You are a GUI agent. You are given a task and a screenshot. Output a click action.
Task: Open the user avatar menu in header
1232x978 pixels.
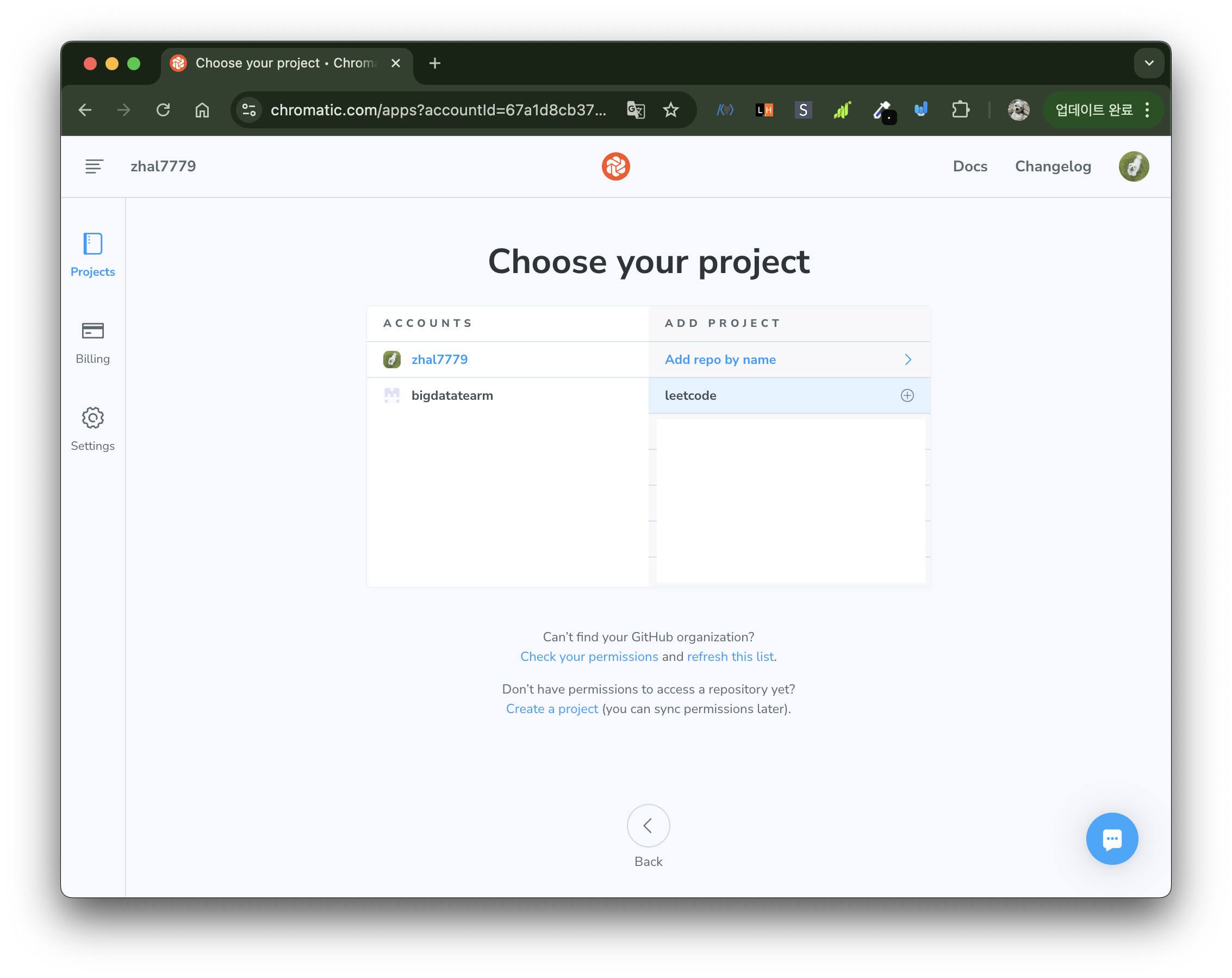point(1133,166)
